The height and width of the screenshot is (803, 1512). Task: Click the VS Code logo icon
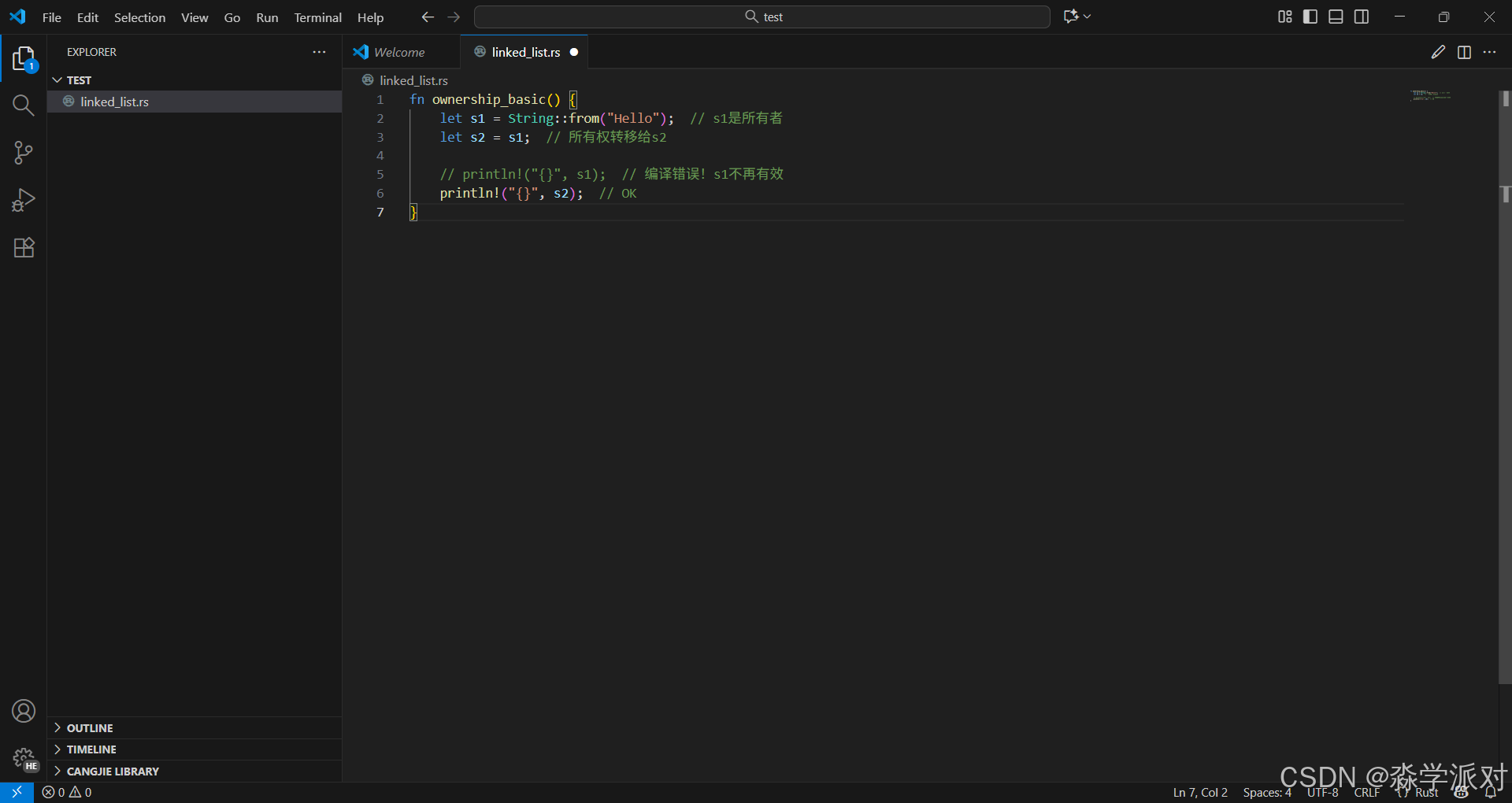pyautogui.click(x=17, y=17)
